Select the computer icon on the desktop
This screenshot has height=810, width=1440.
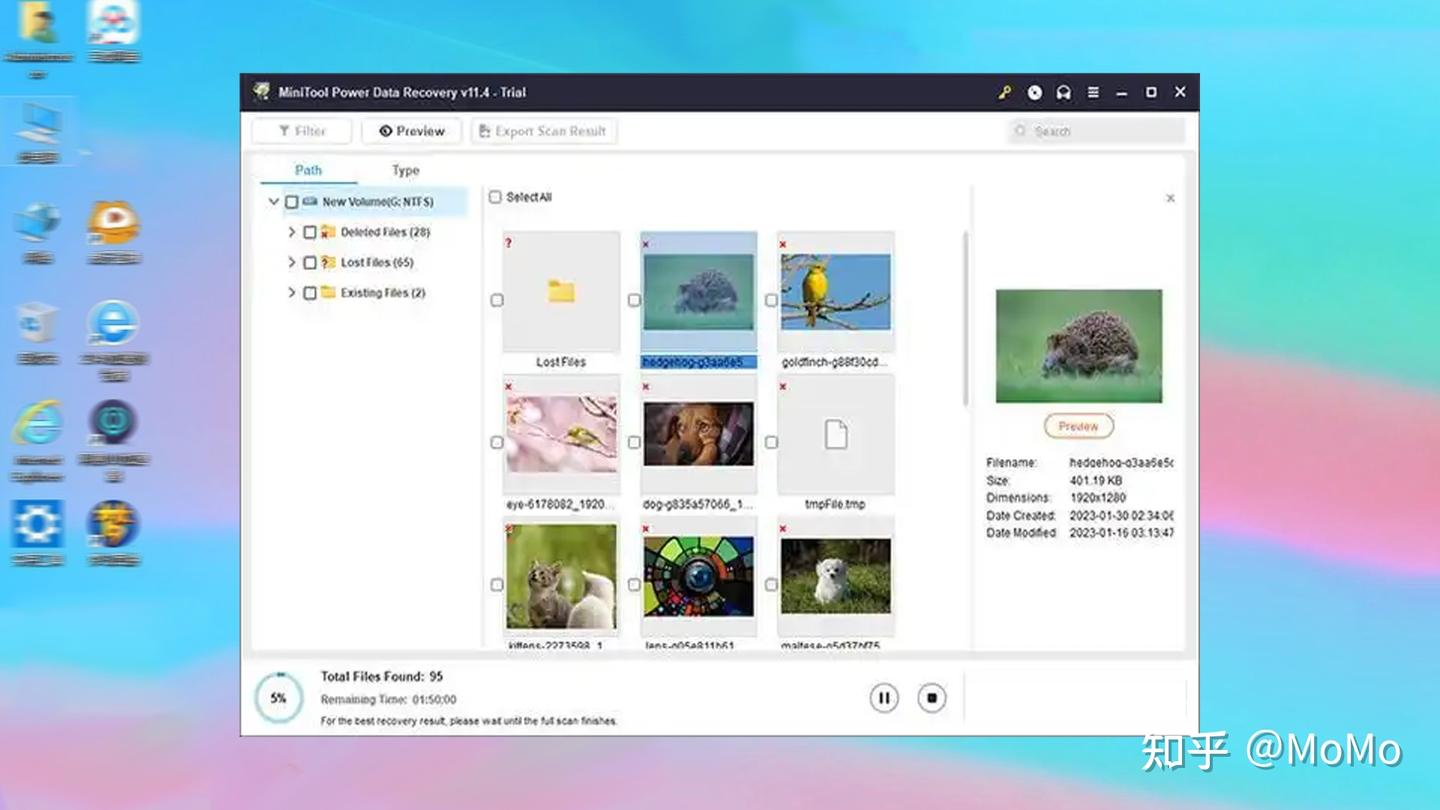click(x=38, y=124)
